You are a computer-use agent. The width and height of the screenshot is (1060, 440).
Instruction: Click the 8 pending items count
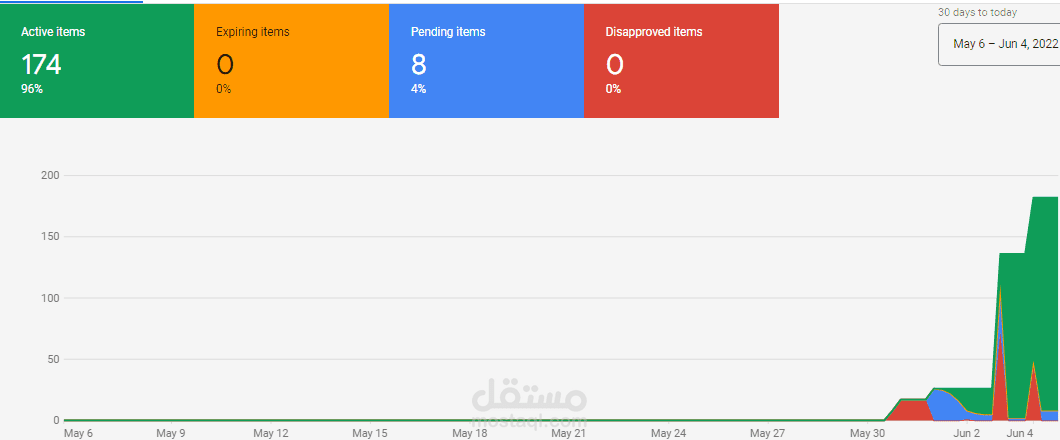tap(418, 65)
